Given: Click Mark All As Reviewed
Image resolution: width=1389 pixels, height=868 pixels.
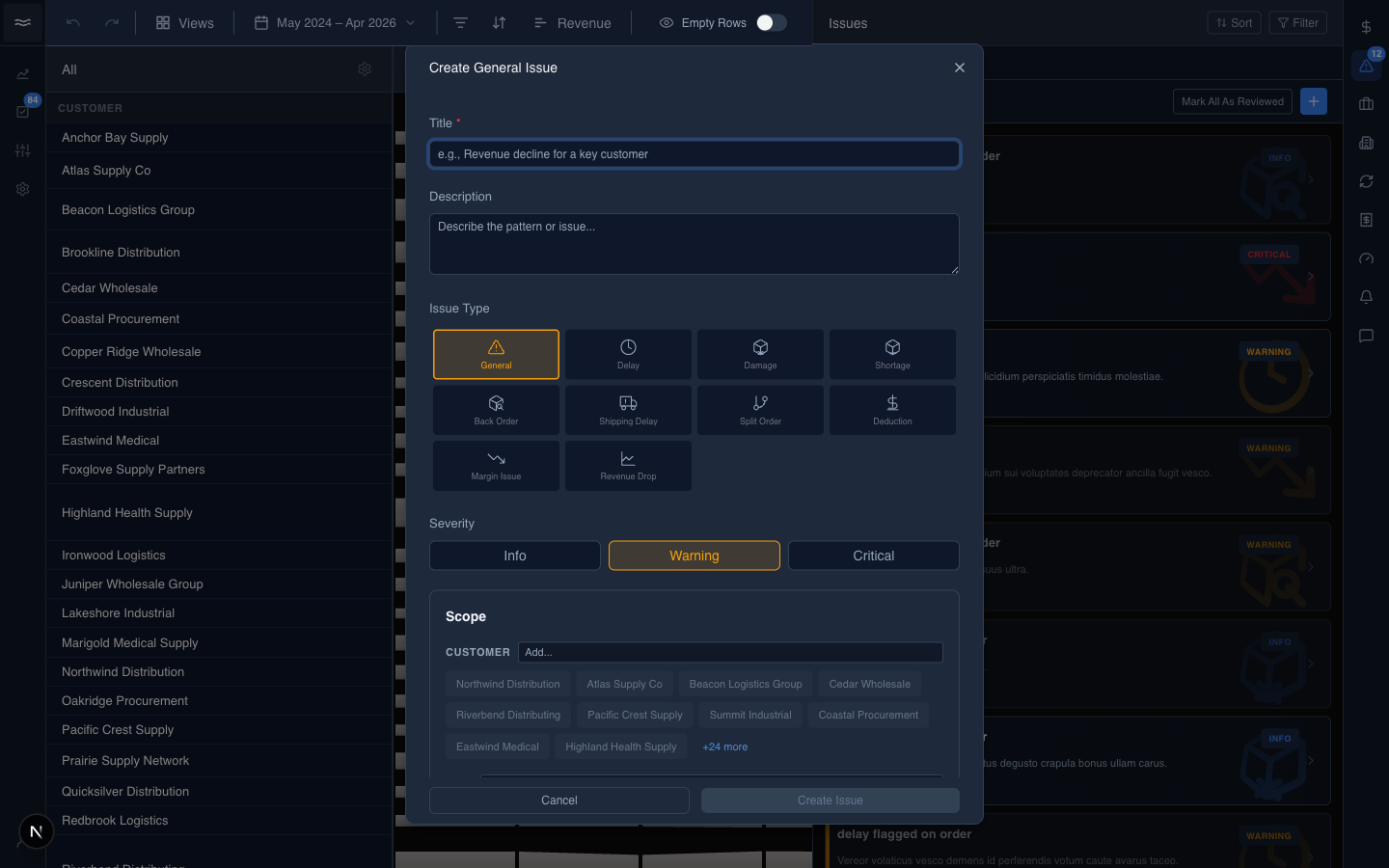Looking at the screenshot, I should tap(1233, 101).
